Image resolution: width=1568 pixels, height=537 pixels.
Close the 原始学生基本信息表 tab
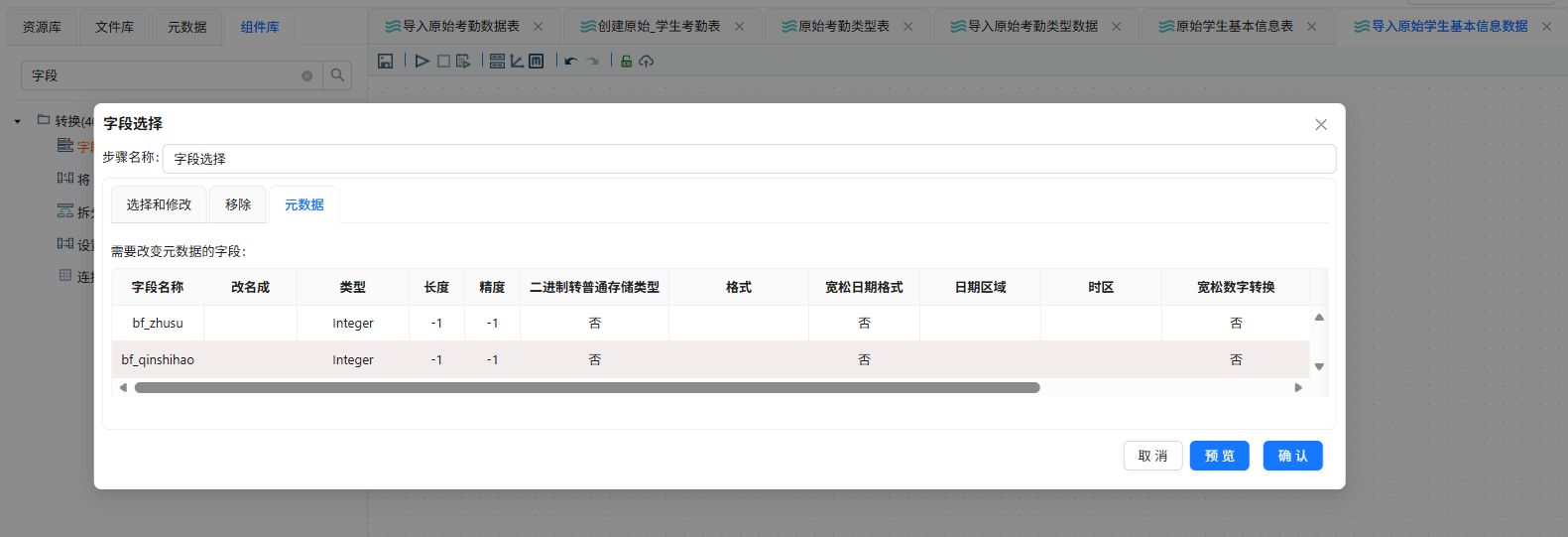(1311, 27)
